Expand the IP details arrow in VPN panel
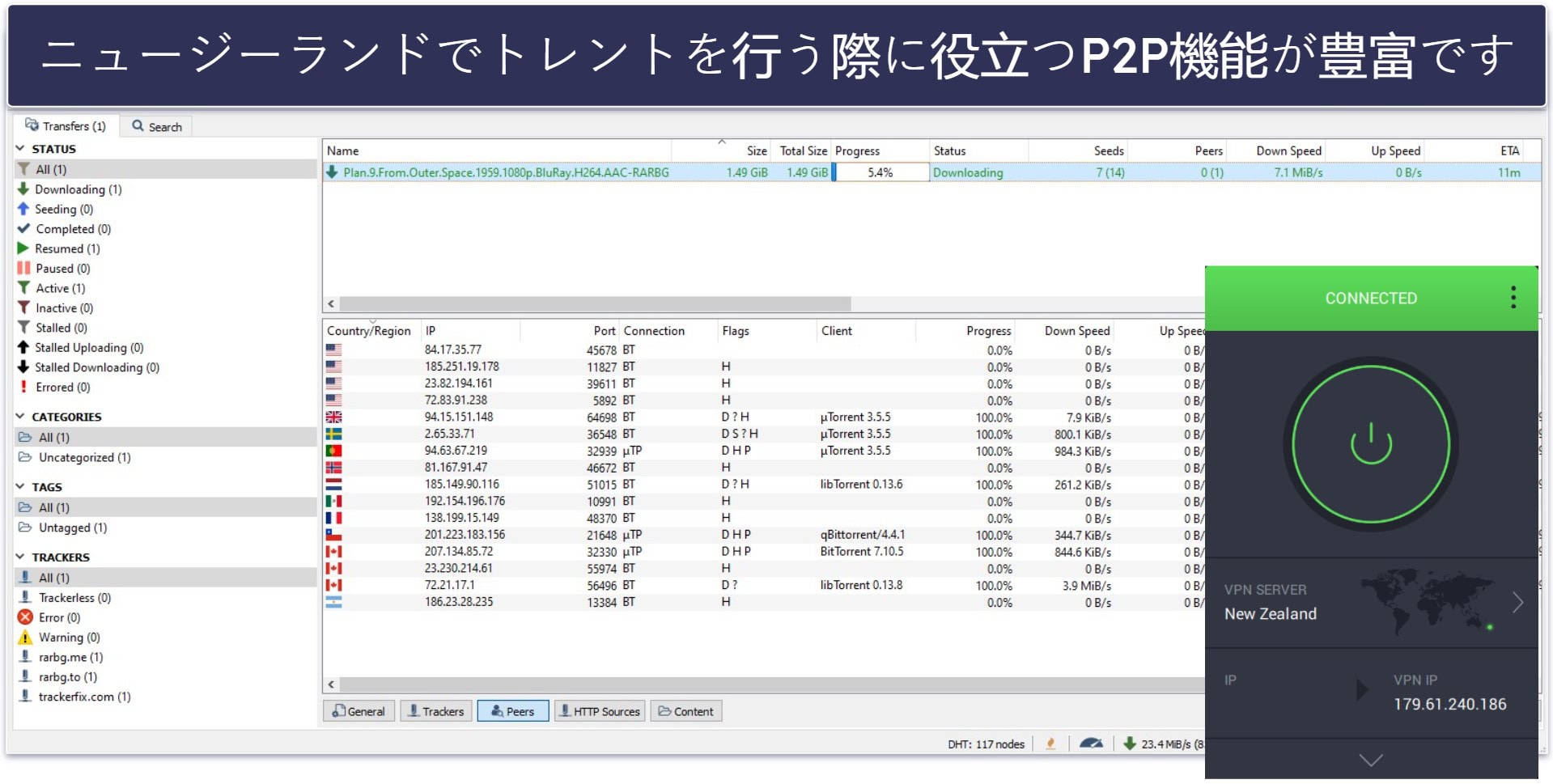This screenshot has width=1553, height=784. pos(1362,690)
